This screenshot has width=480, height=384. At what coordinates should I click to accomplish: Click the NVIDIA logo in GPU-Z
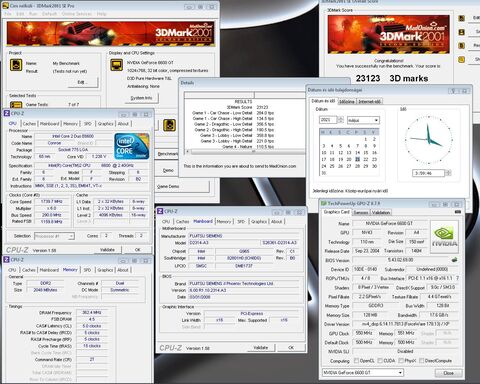[x=444, y=237]
